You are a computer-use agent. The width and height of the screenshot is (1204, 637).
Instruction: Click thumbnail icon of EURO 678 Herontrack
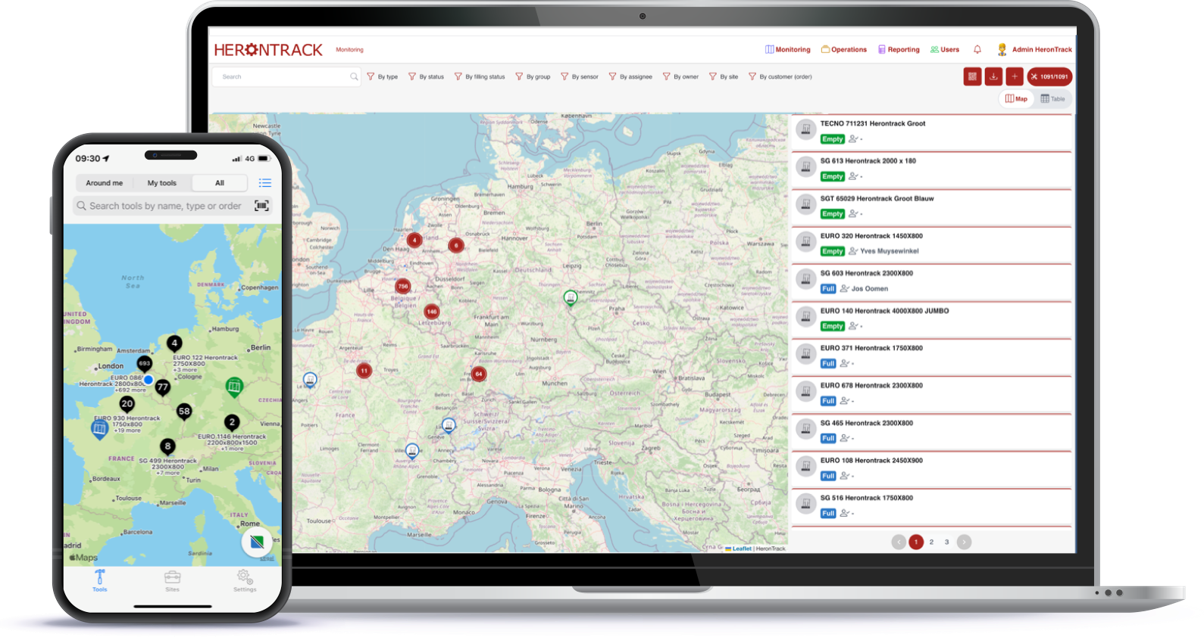point(806,392)
